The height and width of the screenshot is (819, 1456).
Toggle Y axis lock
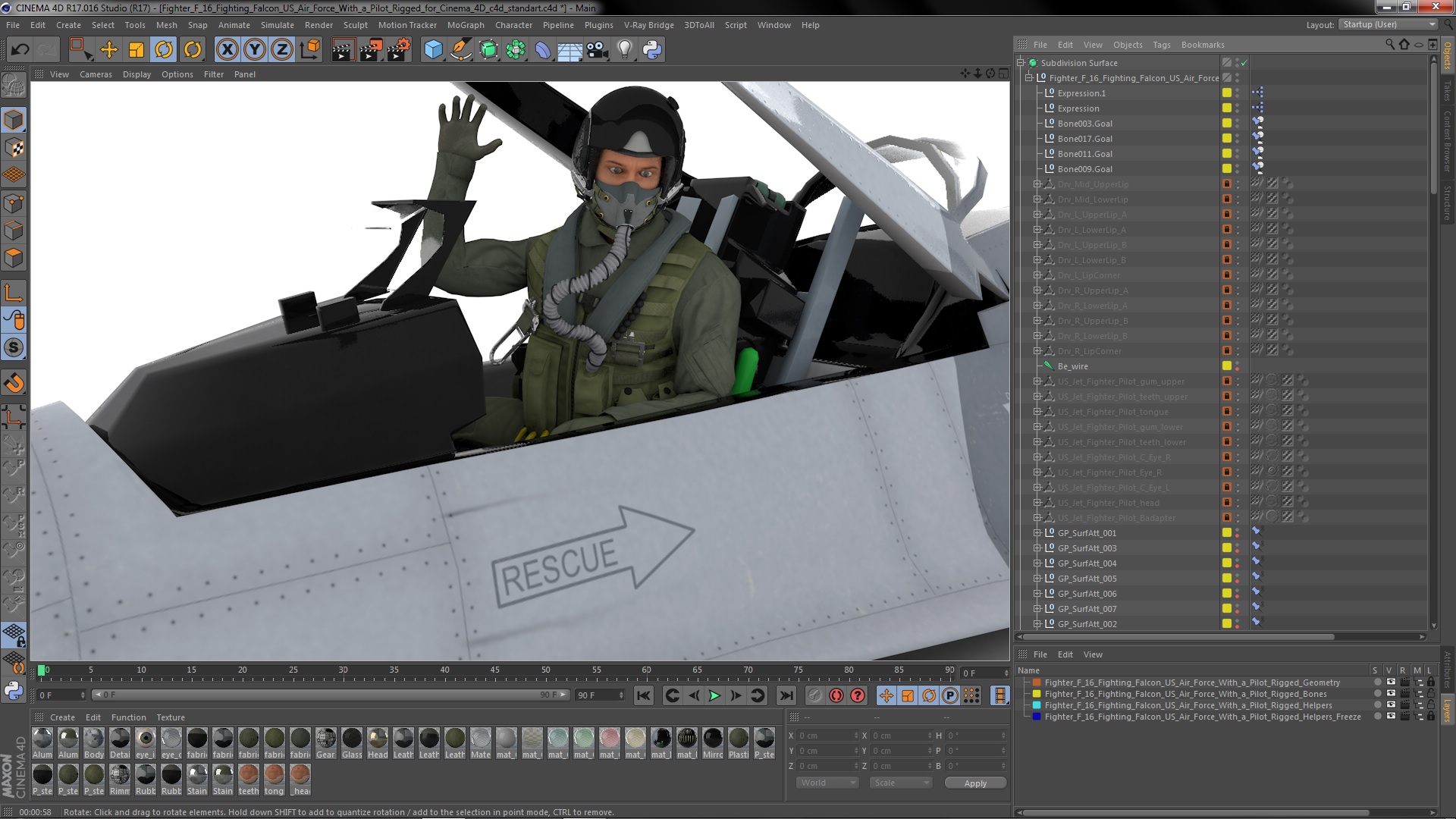tap(255, 50)
